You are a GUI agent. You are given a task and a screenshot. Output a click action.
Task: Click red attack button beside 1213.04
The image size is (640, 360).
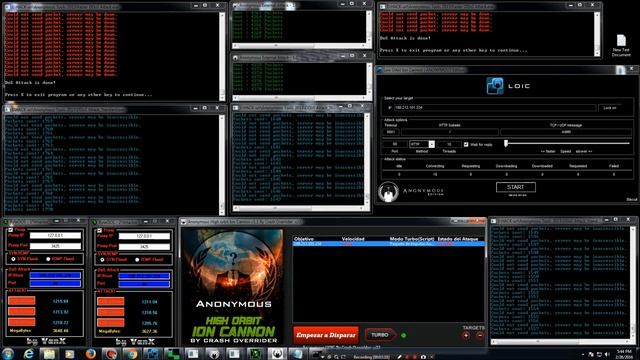[x=111, y=302]
